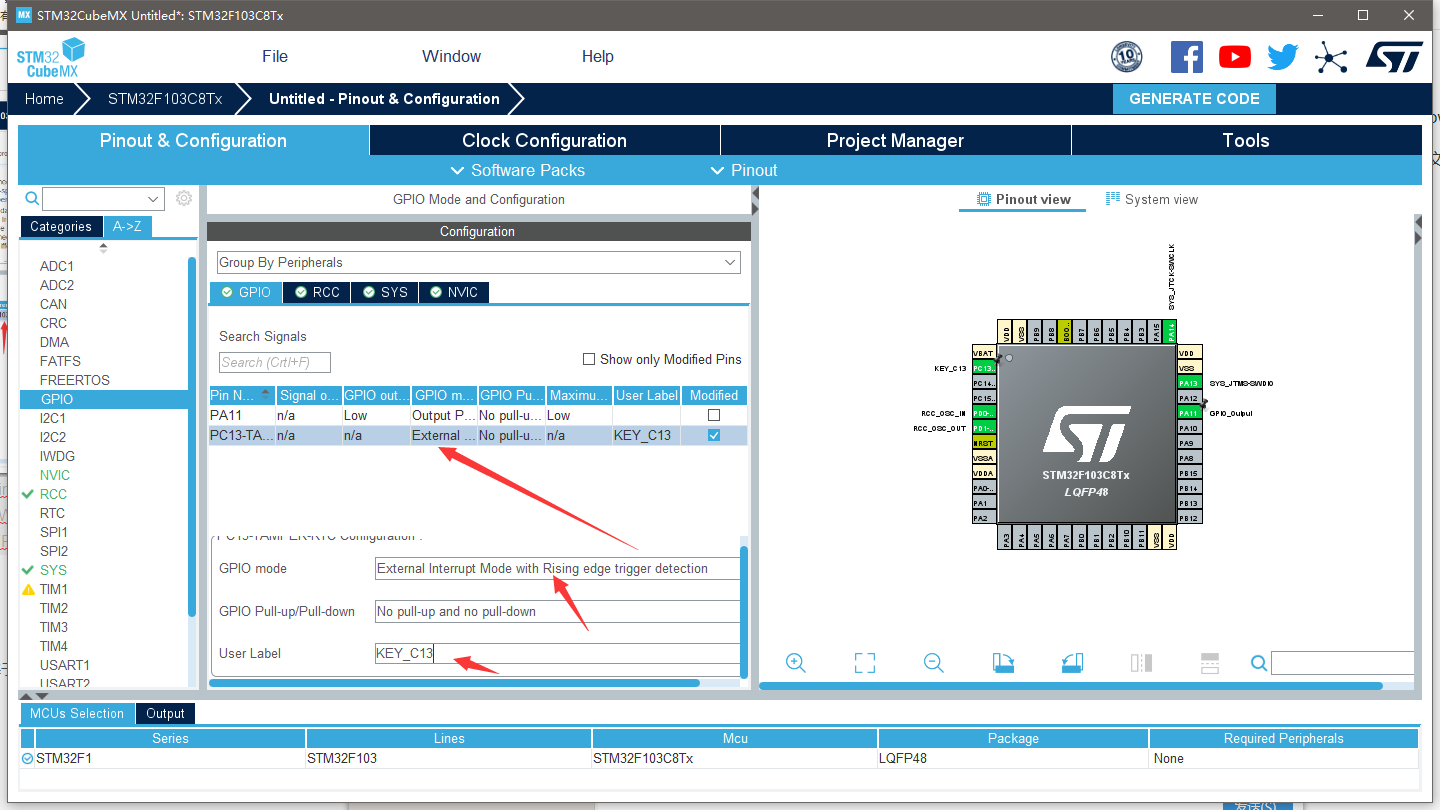Open the Facebook icon
The image size is (1440, 810).
point(1186,57)
